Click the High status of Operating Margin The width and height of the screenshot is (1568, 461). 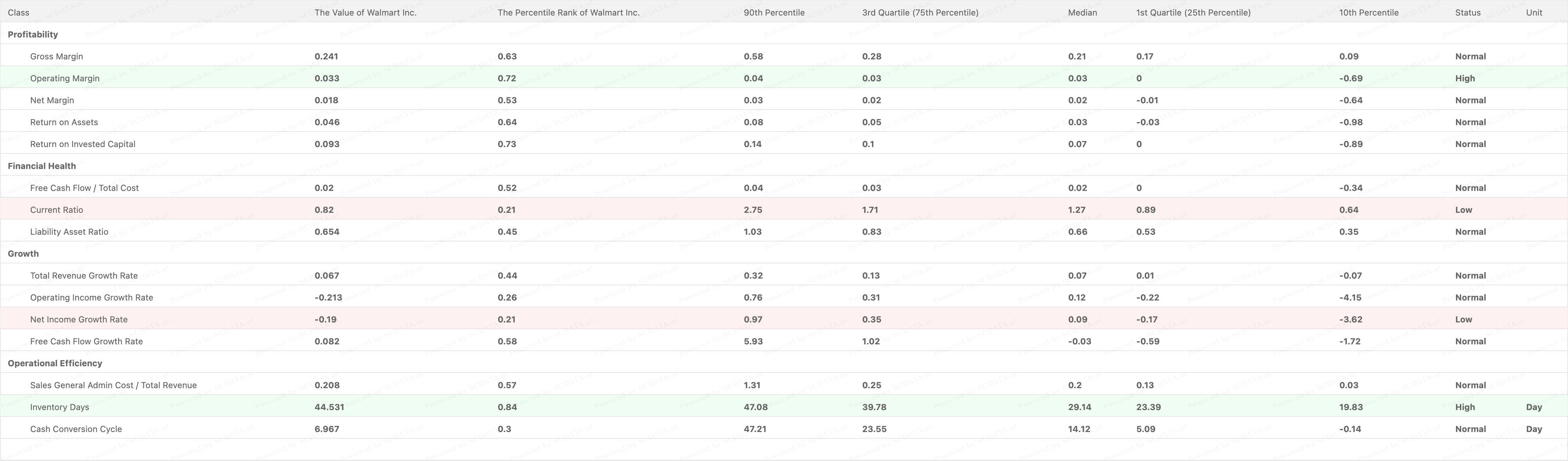click(x=1464, y=78)
